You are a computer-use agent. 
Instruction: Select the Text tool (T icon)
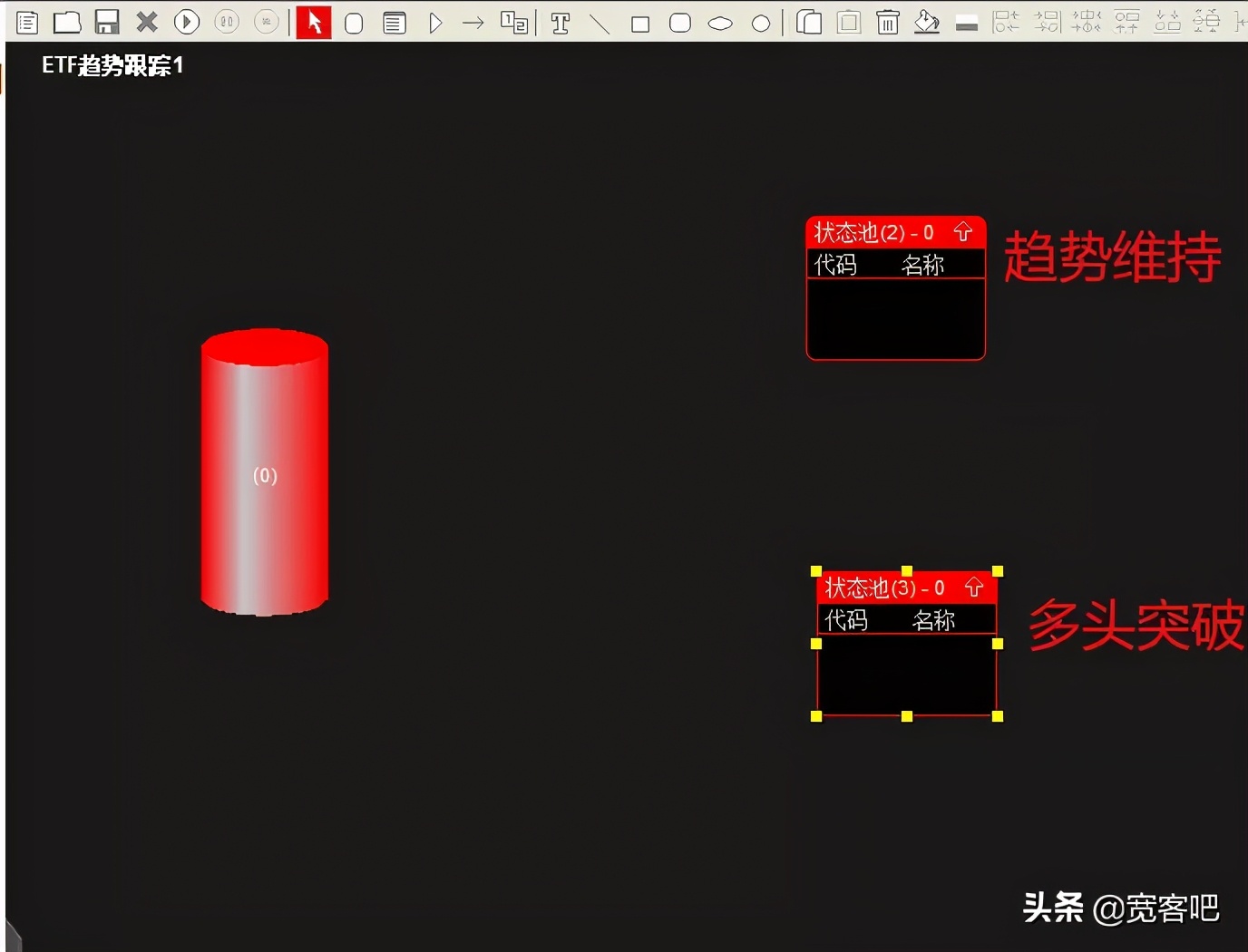coord(561,23)
